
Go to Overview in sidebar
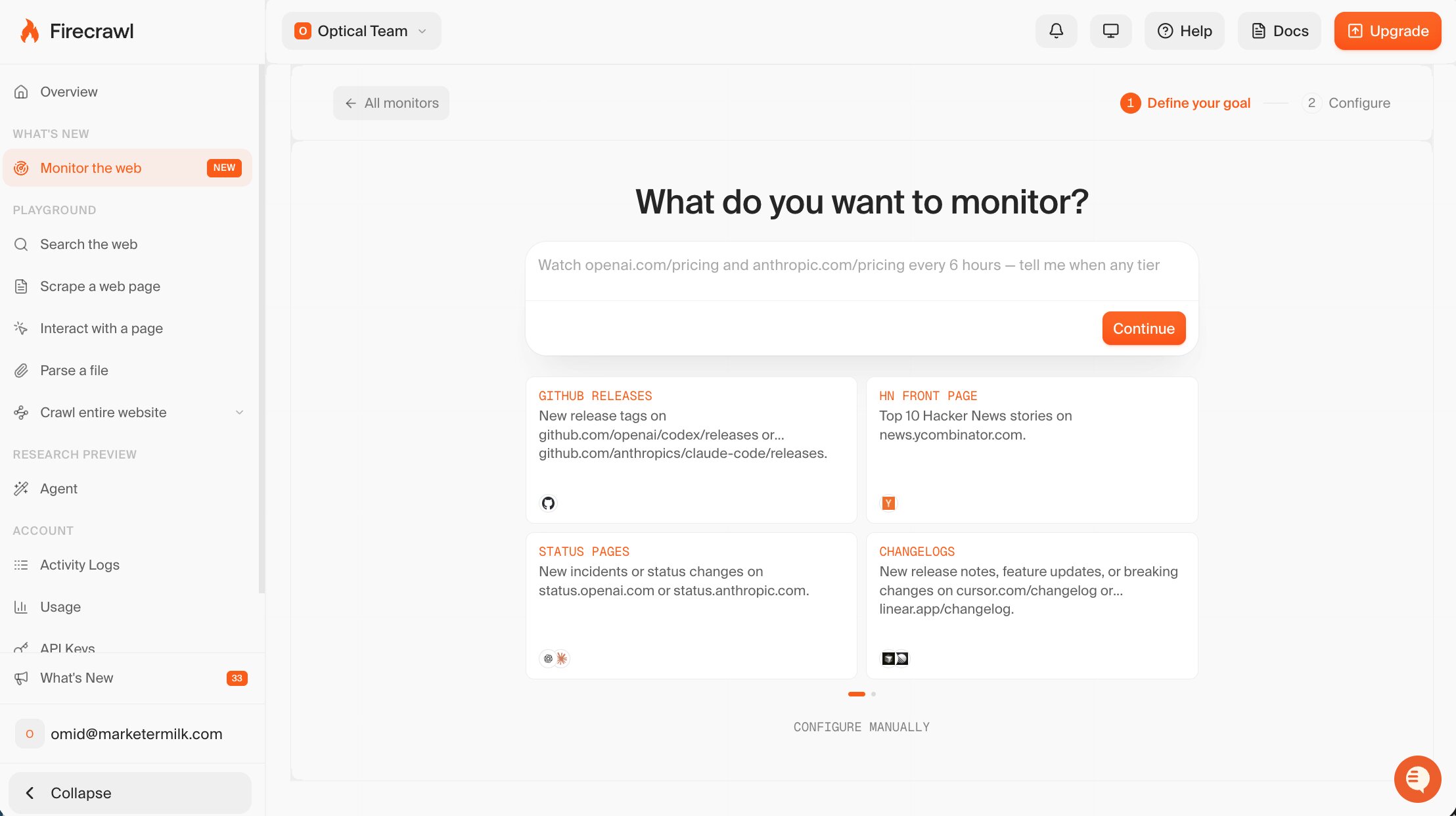(127, 92)
